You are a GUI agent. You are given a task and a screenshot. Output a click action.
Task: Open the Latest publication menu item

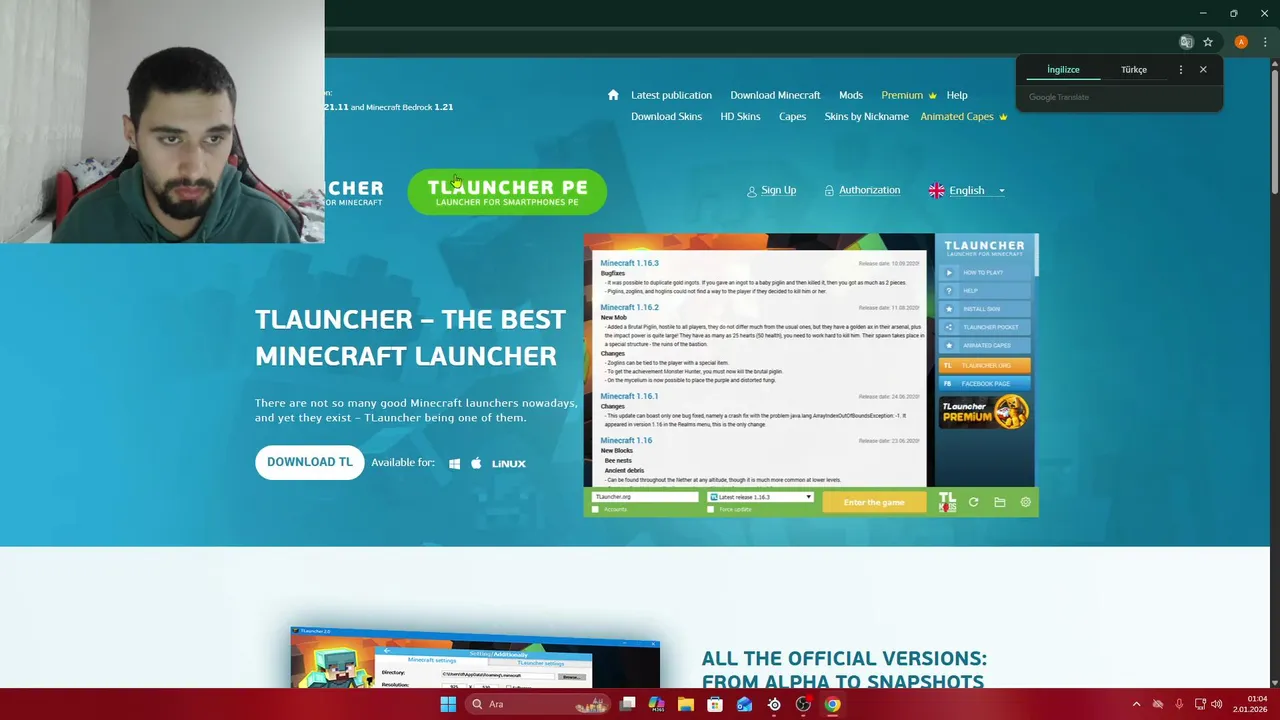pyautogui.click(x=671, y=95)
